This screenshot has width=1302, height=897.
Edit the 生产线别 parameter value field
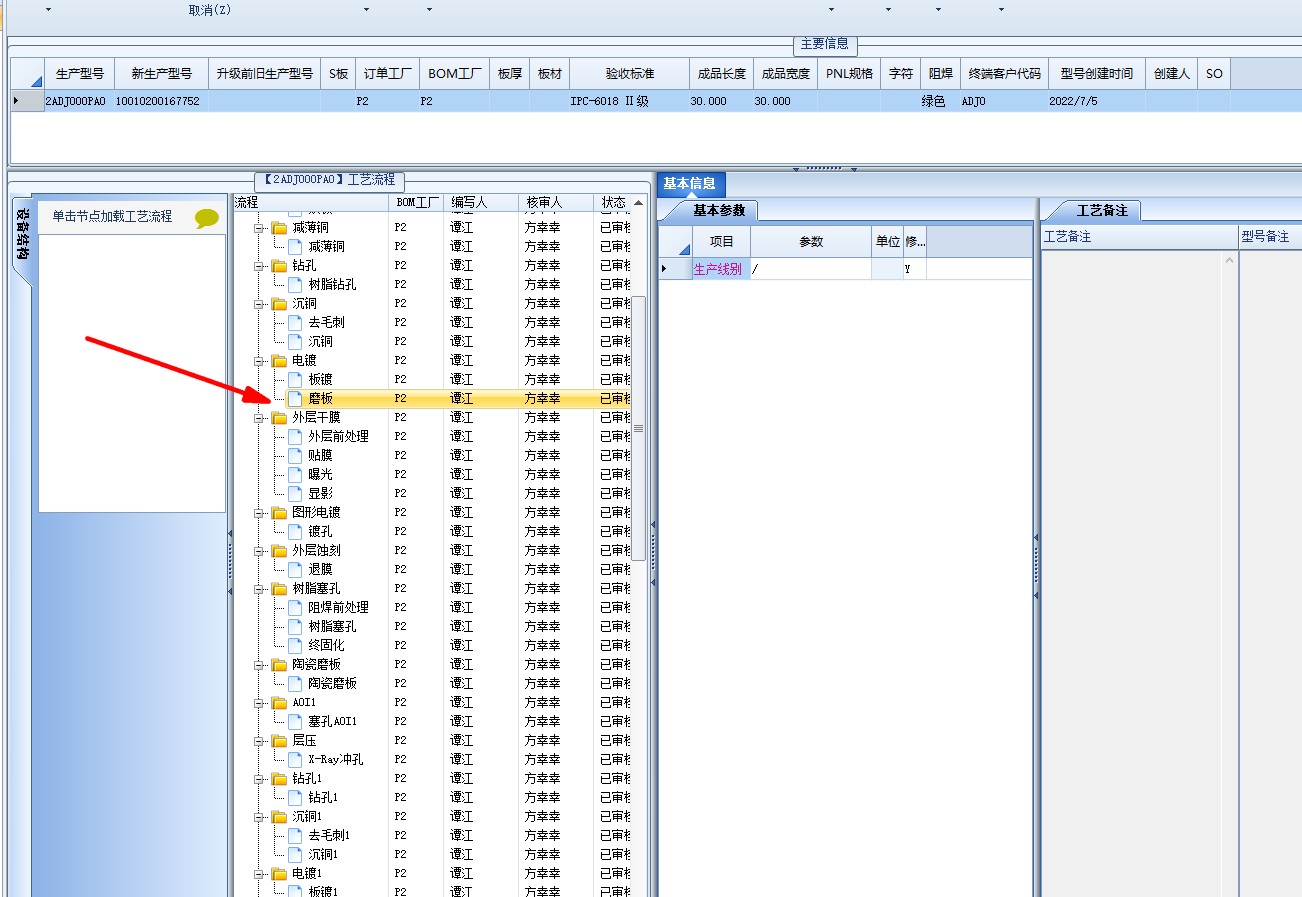[x=811, y=269]
